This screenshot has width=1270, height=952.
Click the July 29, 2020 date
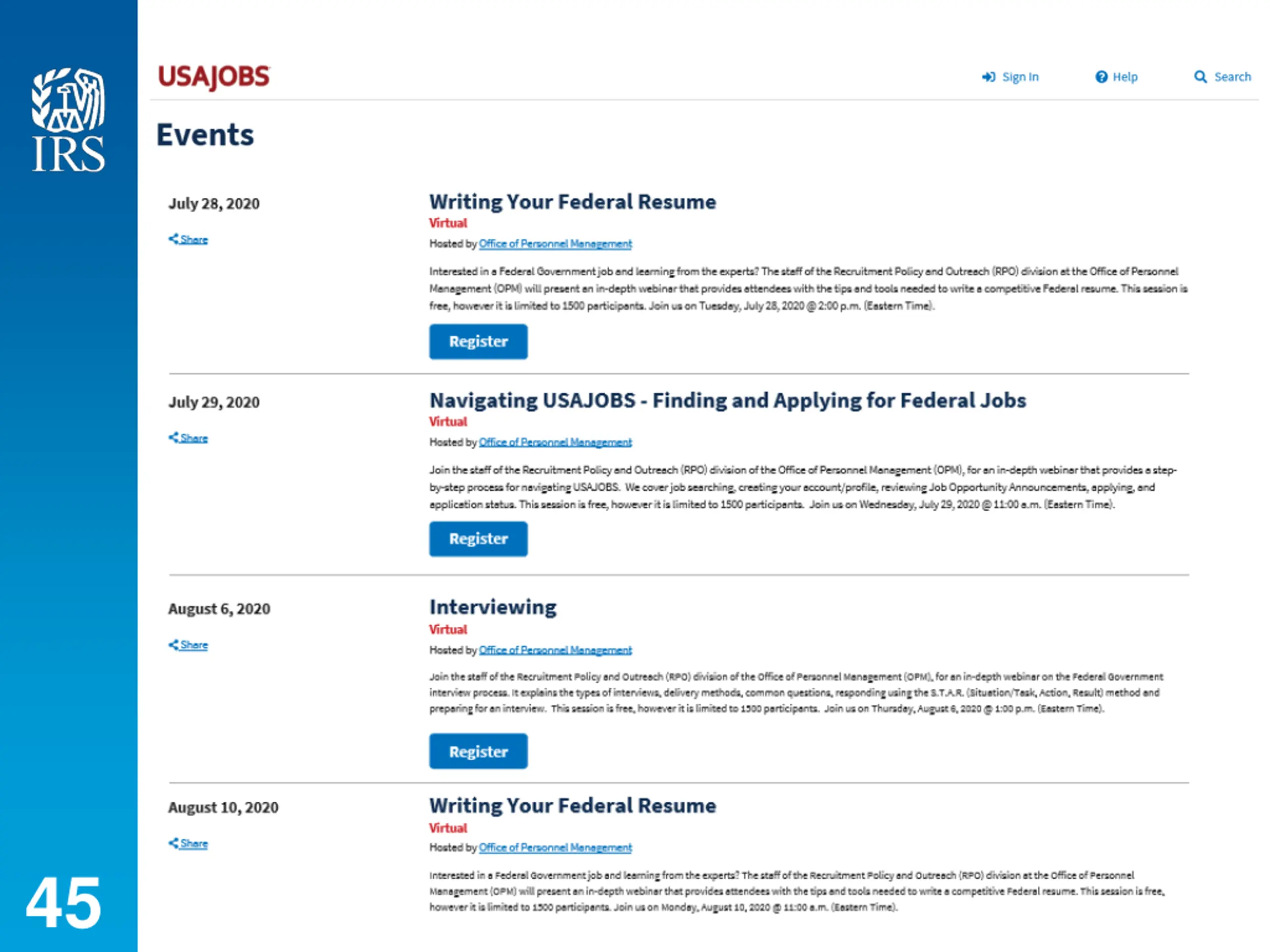214,402
